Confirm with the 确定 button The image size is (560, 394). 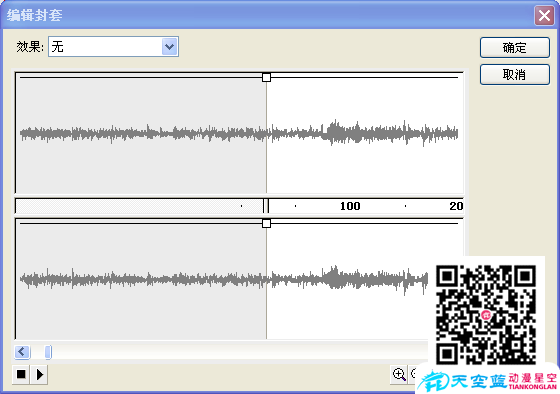515,48
